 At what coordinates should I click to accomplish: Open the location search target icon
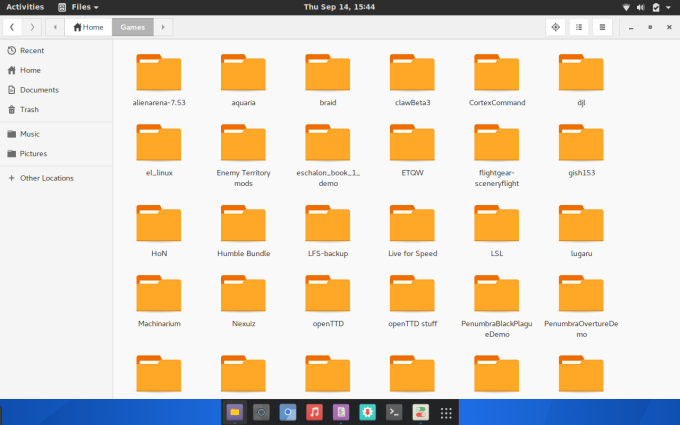556,27
